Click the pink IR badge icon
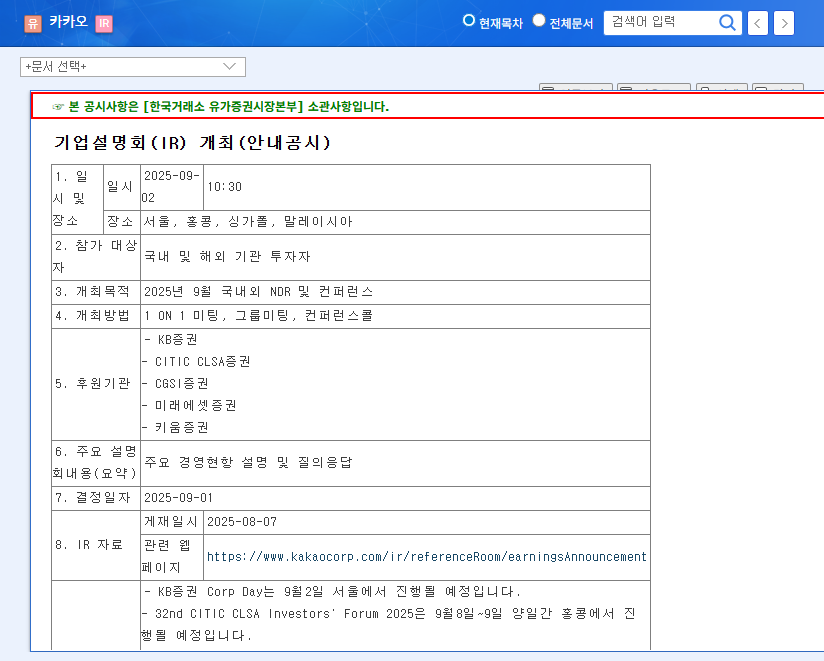Viewport: 824px width, 661px height. point(104,23)
